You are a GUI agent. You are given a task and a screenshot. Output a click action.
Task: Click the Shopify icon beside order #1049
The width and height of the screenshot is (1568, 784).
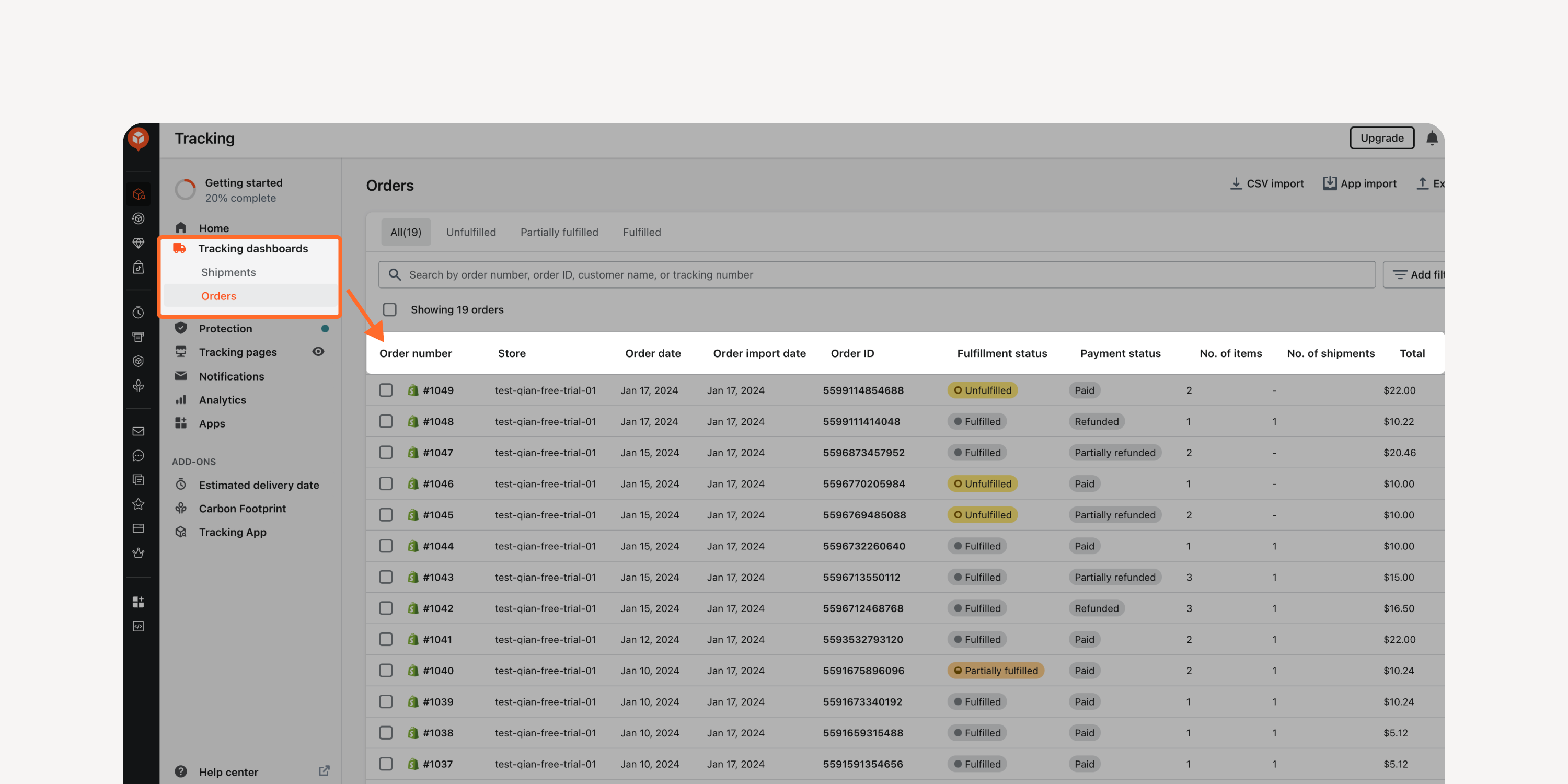tap(413, 390)
